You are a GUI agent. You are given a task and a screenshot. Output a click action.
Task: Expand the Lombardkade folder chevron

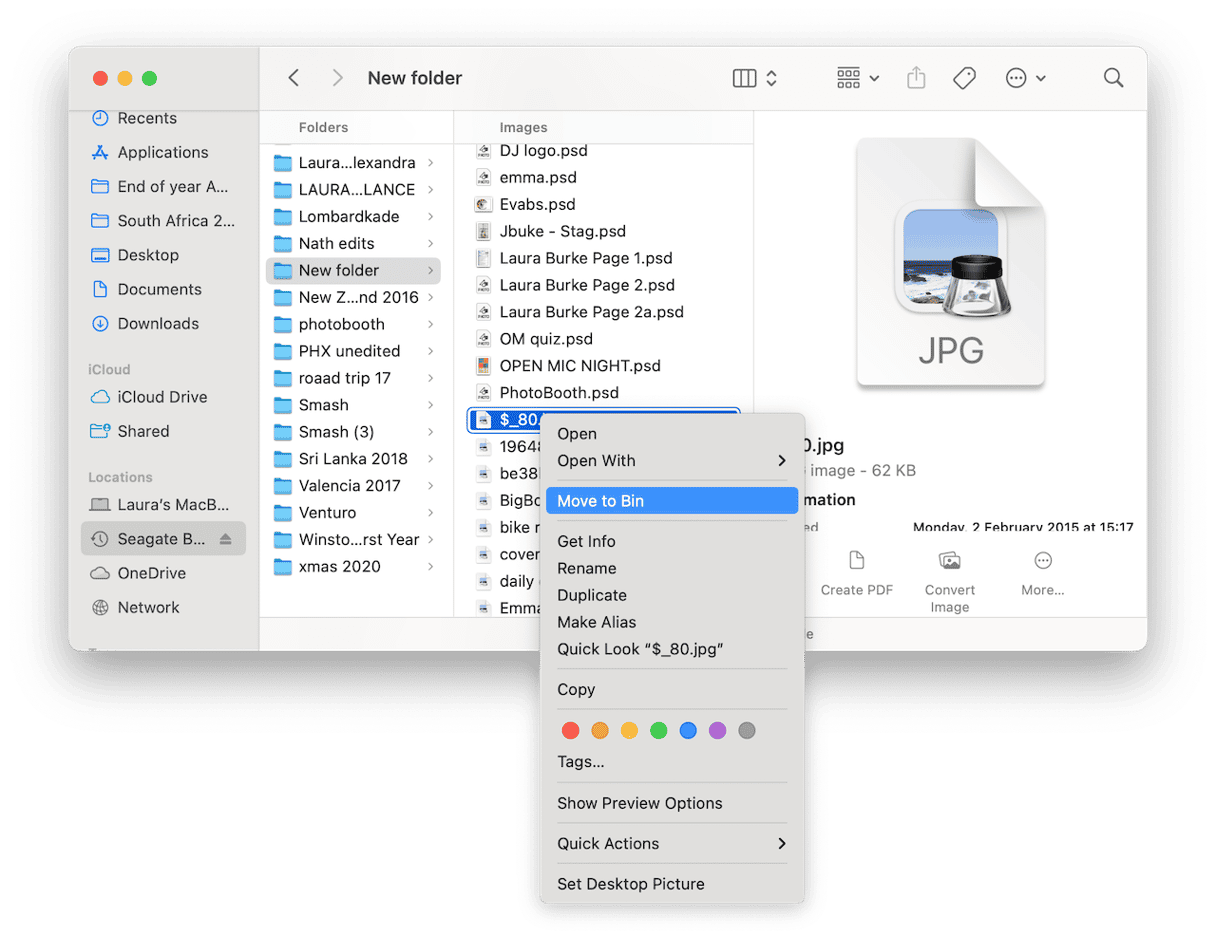430,217
